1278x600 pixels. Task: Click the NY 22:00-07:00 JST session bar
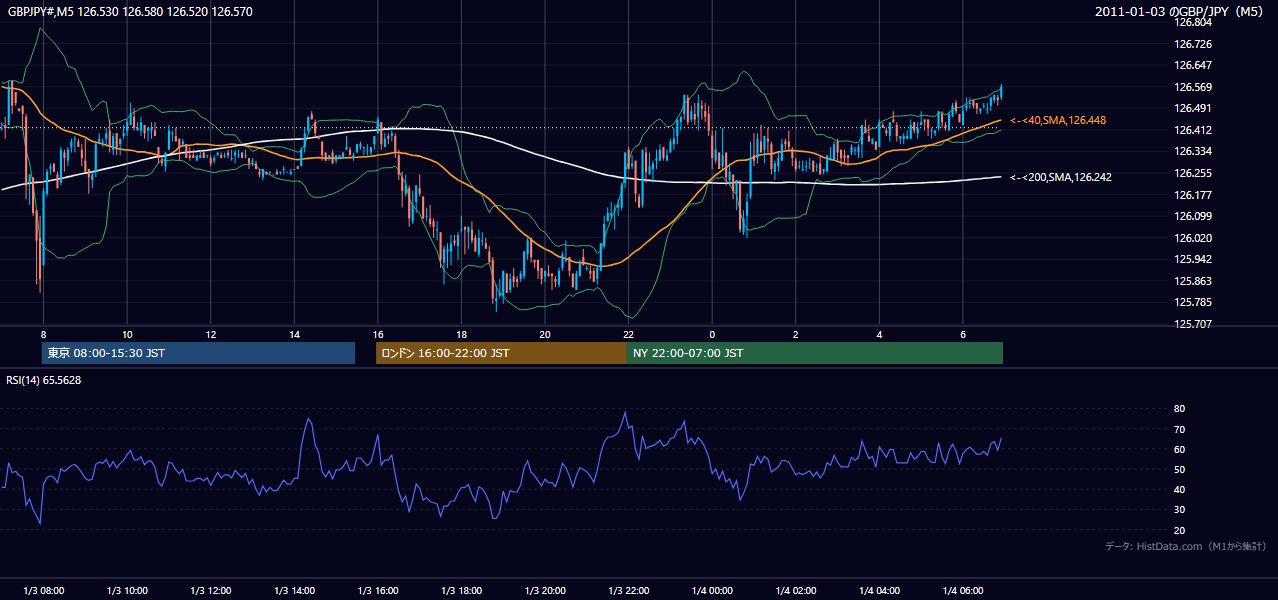point(815,353)
